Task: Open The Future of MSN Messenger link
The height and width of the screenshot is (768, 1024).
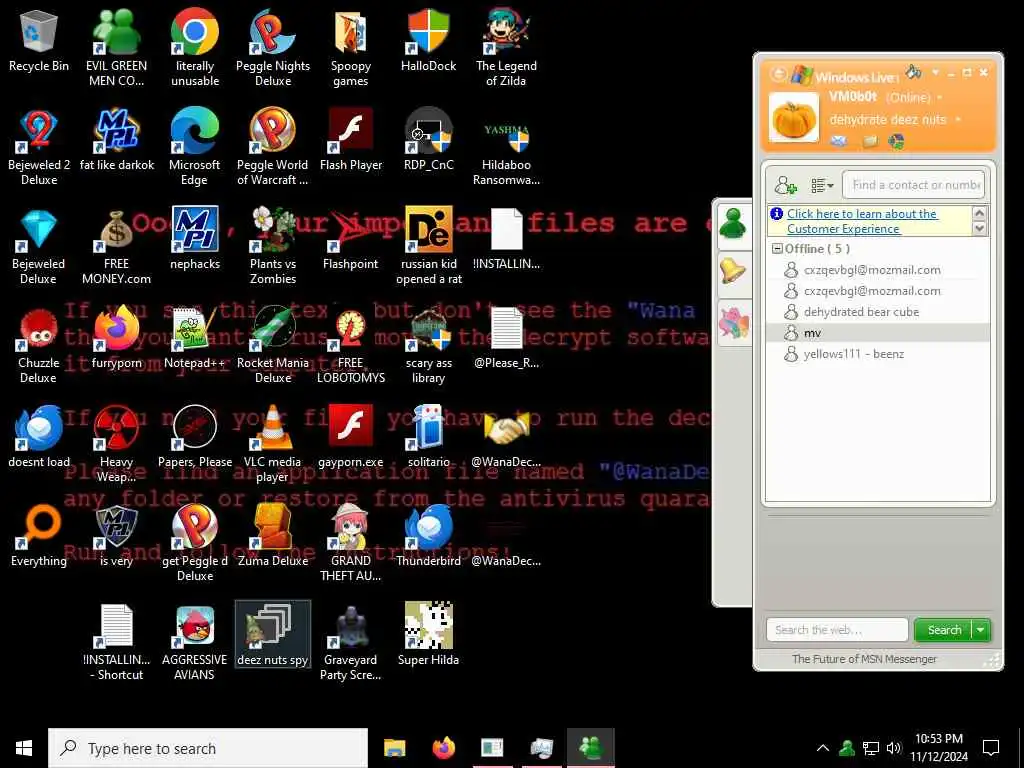Action: click(x=864, y=659)
